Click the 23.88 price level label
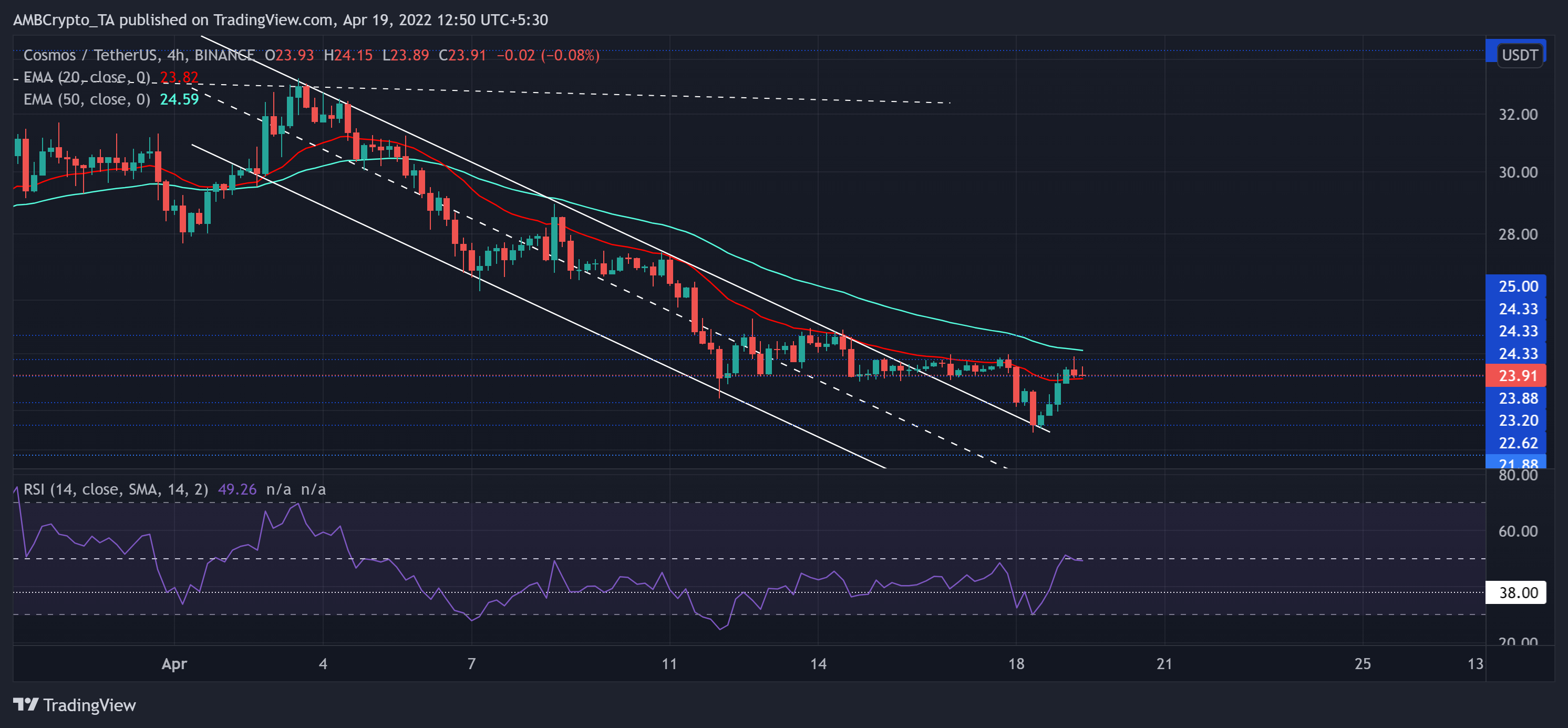Viewport: 1568px width, 728px height. pyautogui.click(x=1517, y=398)
